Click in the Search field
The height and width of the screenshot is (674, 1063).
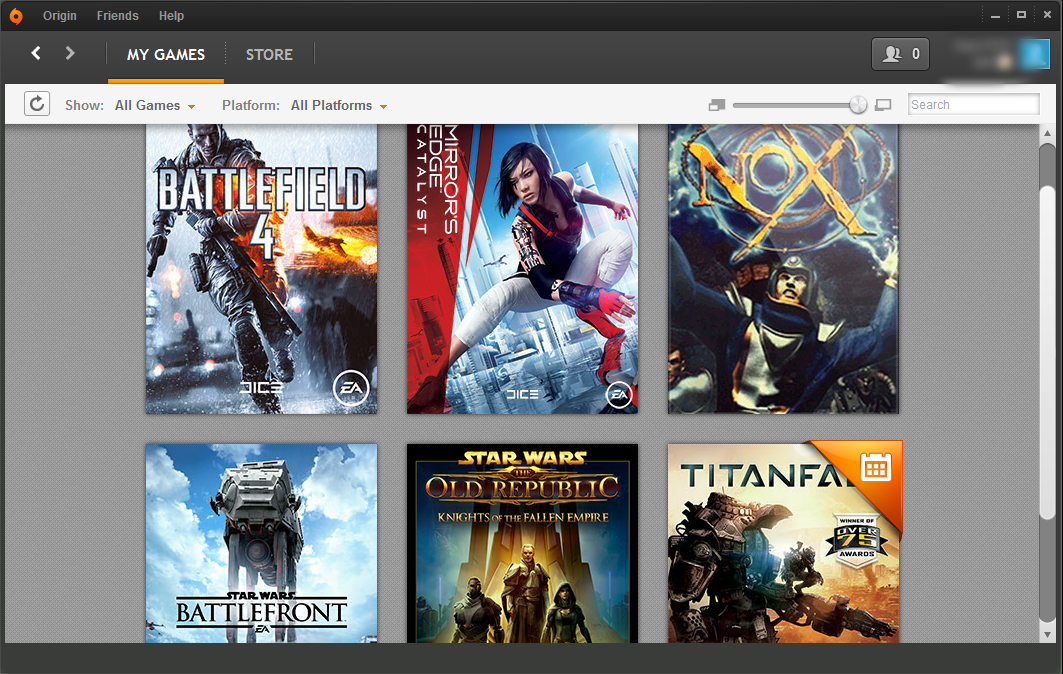(974, 104)
